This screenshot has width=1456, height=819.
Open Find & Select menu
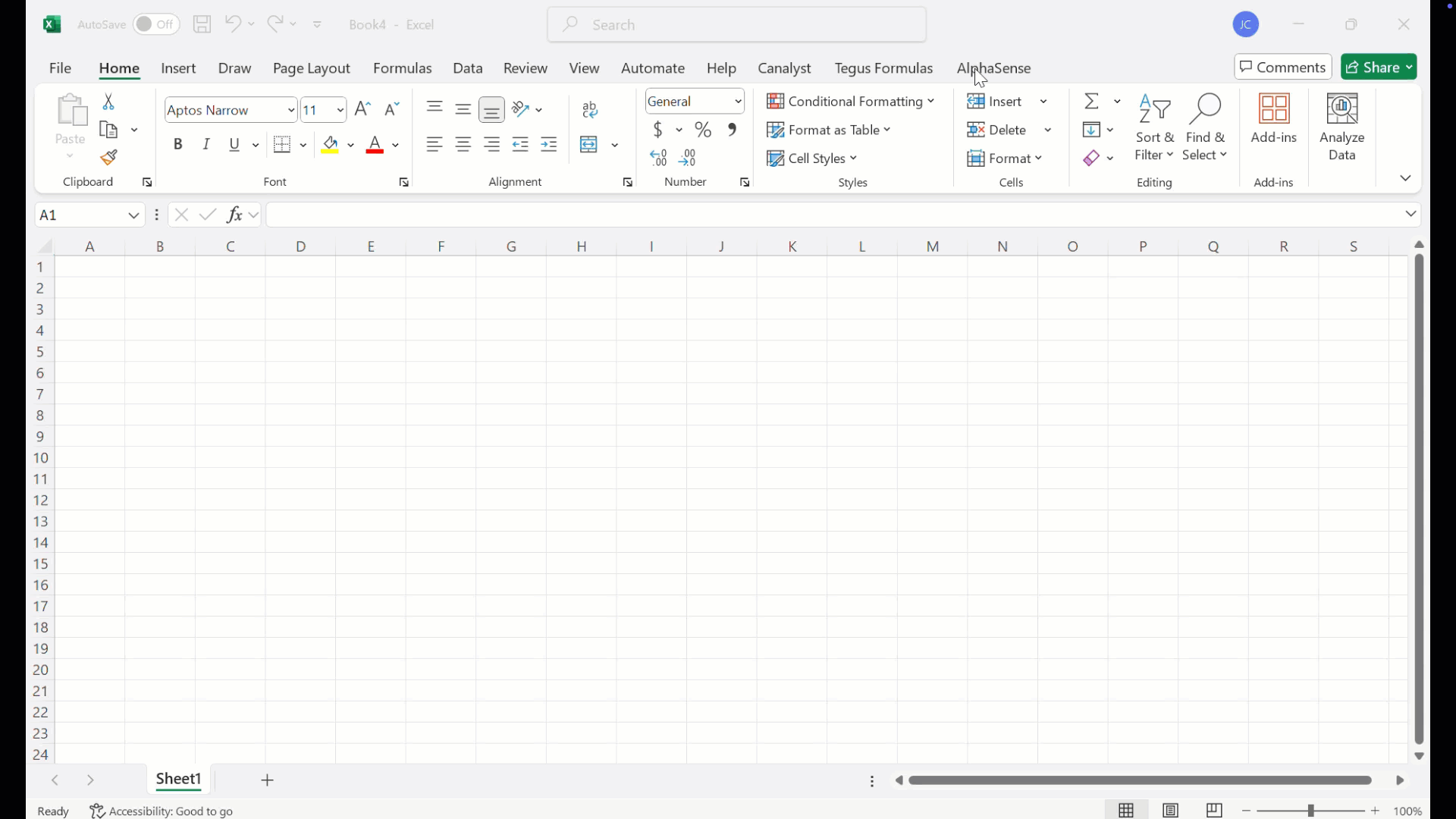[x=1205, y=127]
